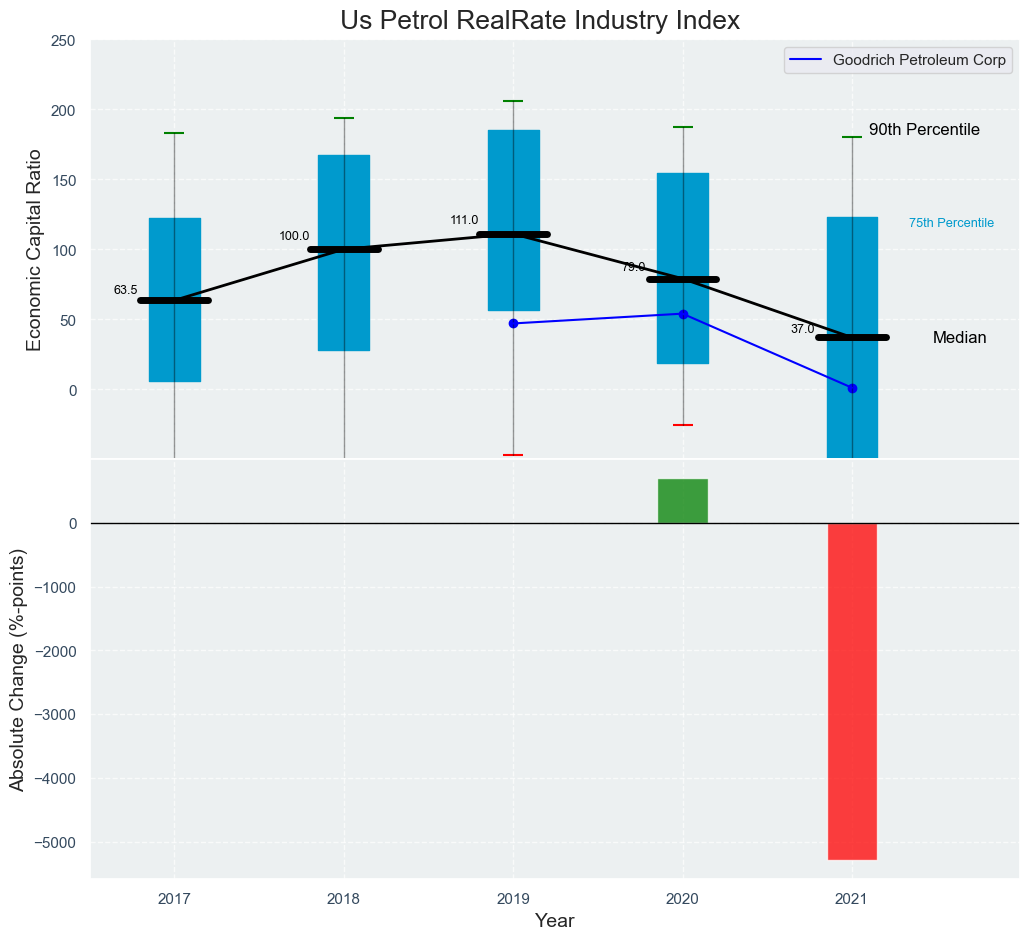Click the 200 y-axis tick label
The image size is (1029, 940).
tap(65, 110)
